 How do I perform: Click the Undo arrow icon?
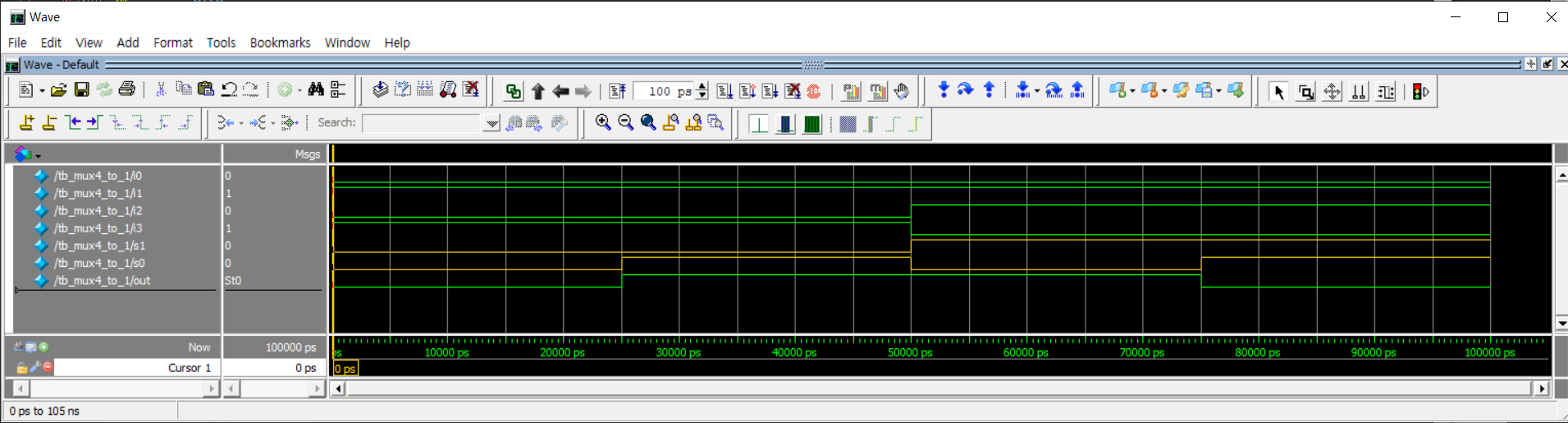(x=229, y=90)
